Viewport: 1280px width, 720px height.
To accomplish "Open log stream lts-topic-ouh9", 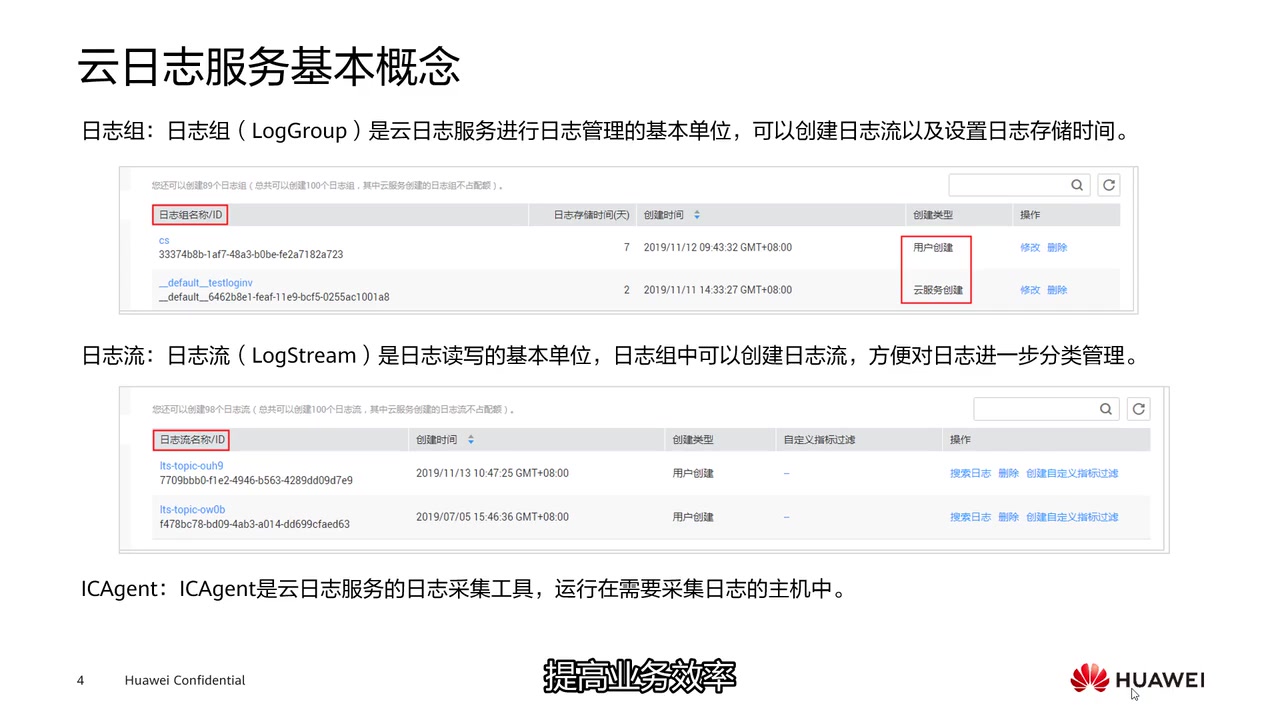I will pos(191,466).
